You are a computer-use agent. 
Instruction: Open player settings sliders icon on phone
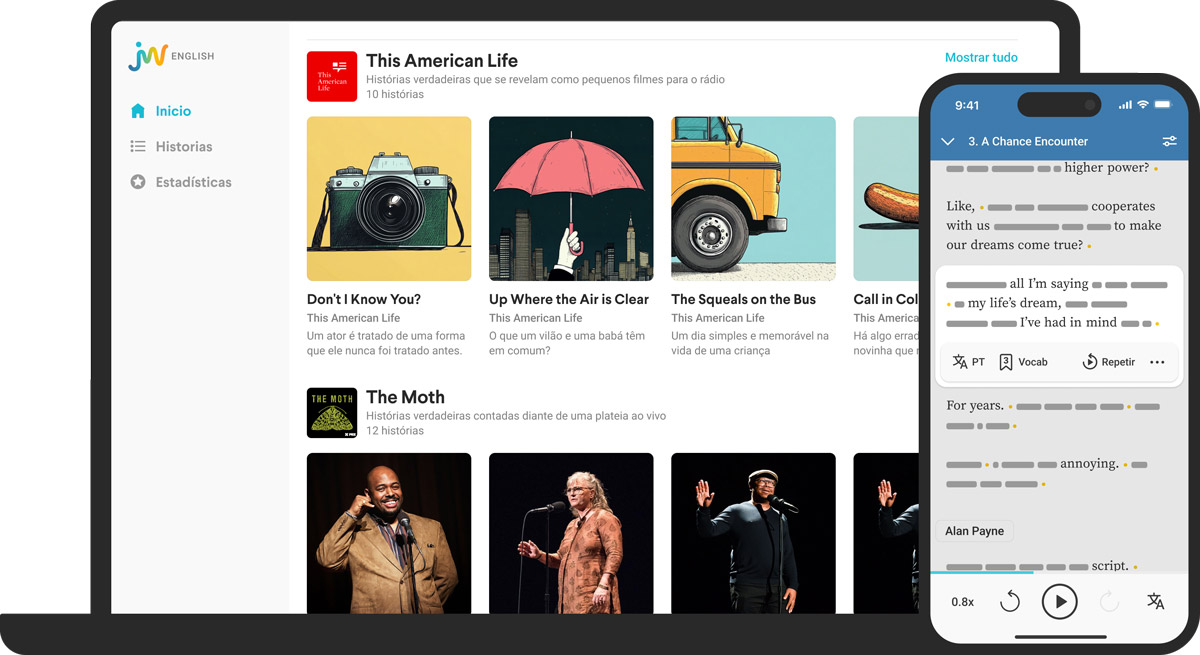1169,142
